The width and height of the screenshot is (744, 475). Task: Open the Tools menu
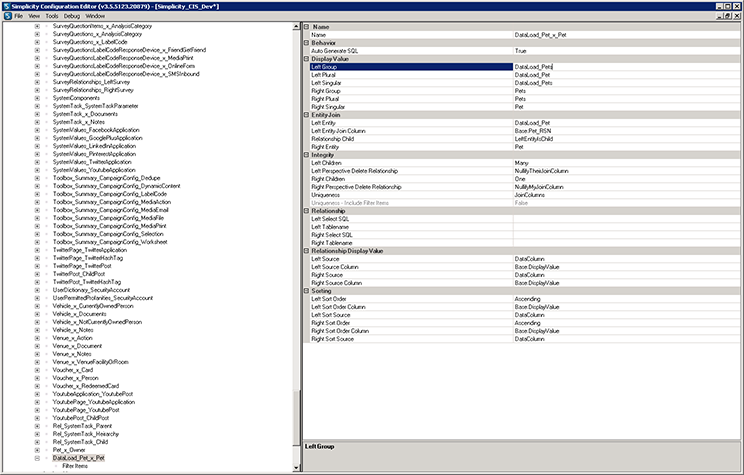pyautogui.click(x=51, y=16)
